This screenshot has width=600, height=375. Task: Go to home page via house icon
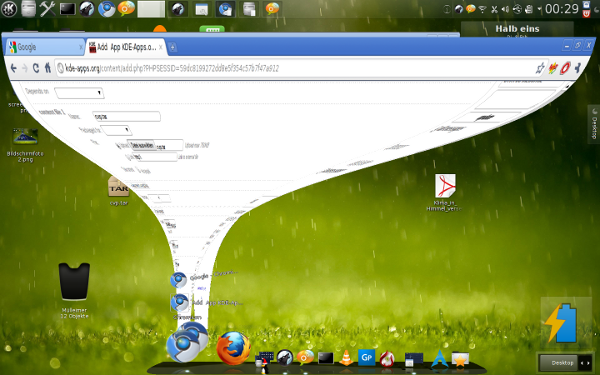point(47,68)
